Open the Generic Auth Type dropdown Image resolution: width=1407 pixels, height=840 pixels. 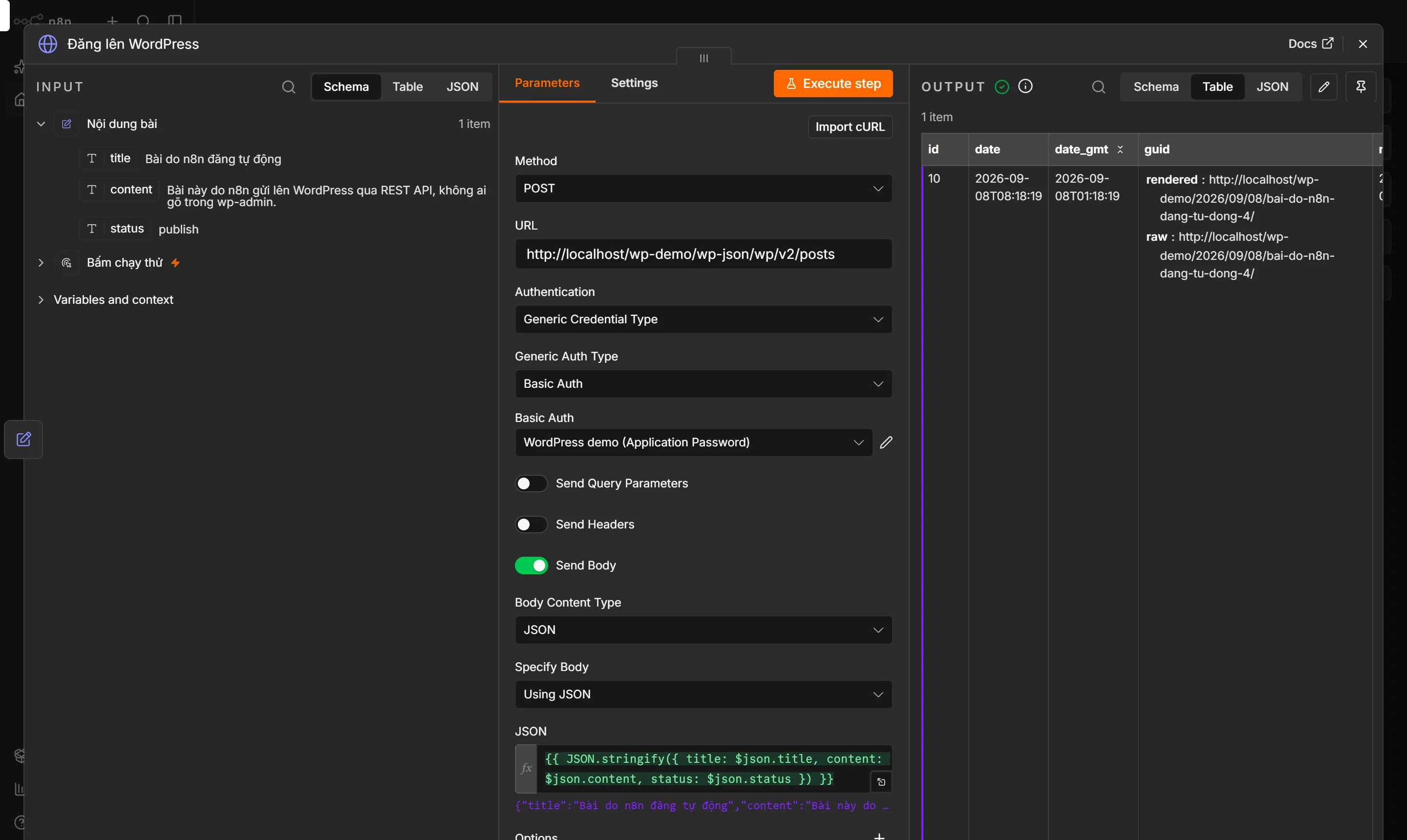[x=703, y=384]
